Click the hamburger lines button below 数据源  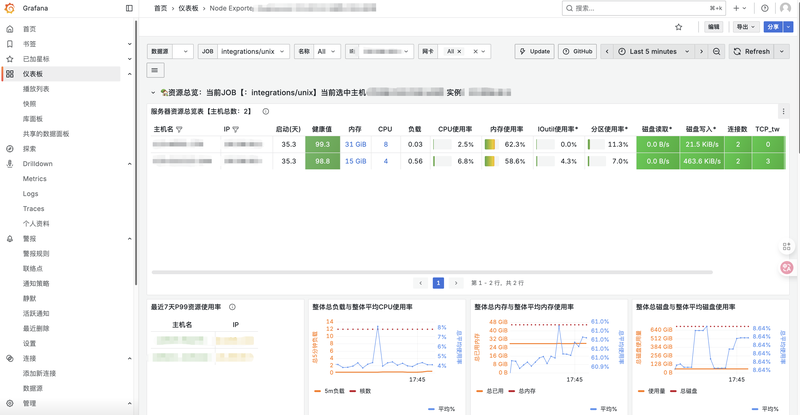tap(155, 70)
